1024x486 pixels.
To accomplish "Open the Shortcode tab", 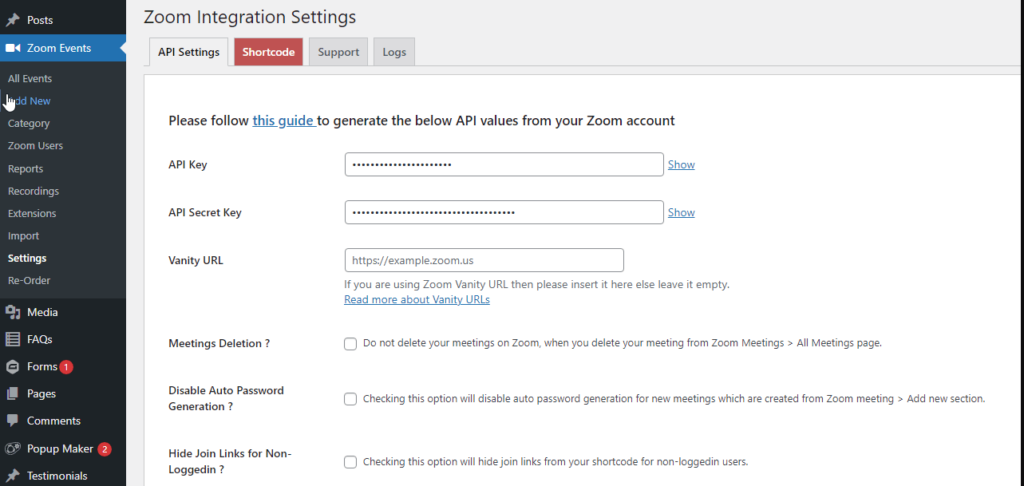I will point(268,52).
